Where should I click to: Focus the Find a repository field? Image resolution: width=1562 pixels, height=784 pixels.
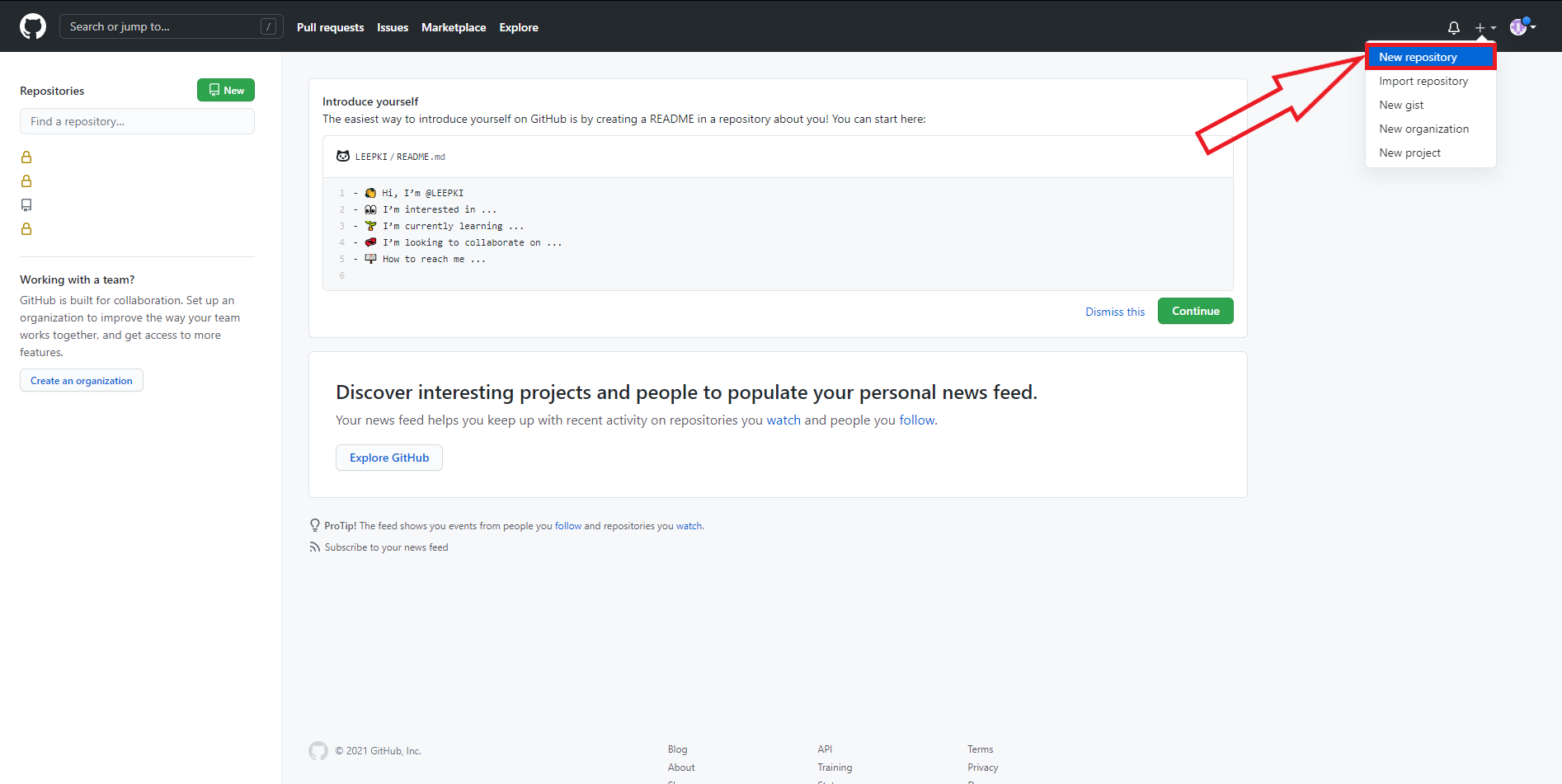click(x=137, y=121)
